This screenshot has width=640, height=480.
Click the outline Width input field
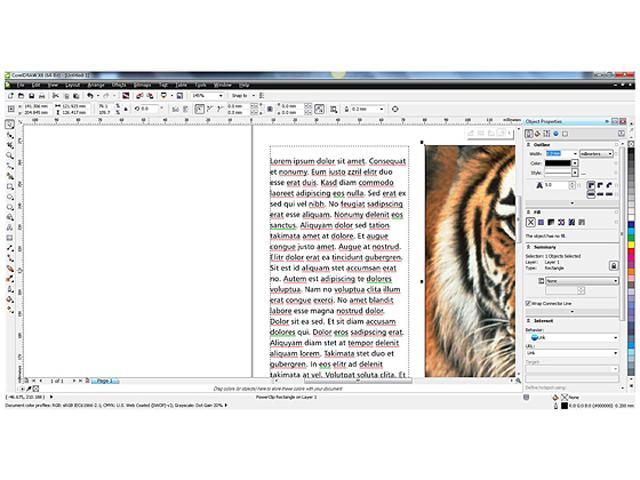tap(553, 153)
